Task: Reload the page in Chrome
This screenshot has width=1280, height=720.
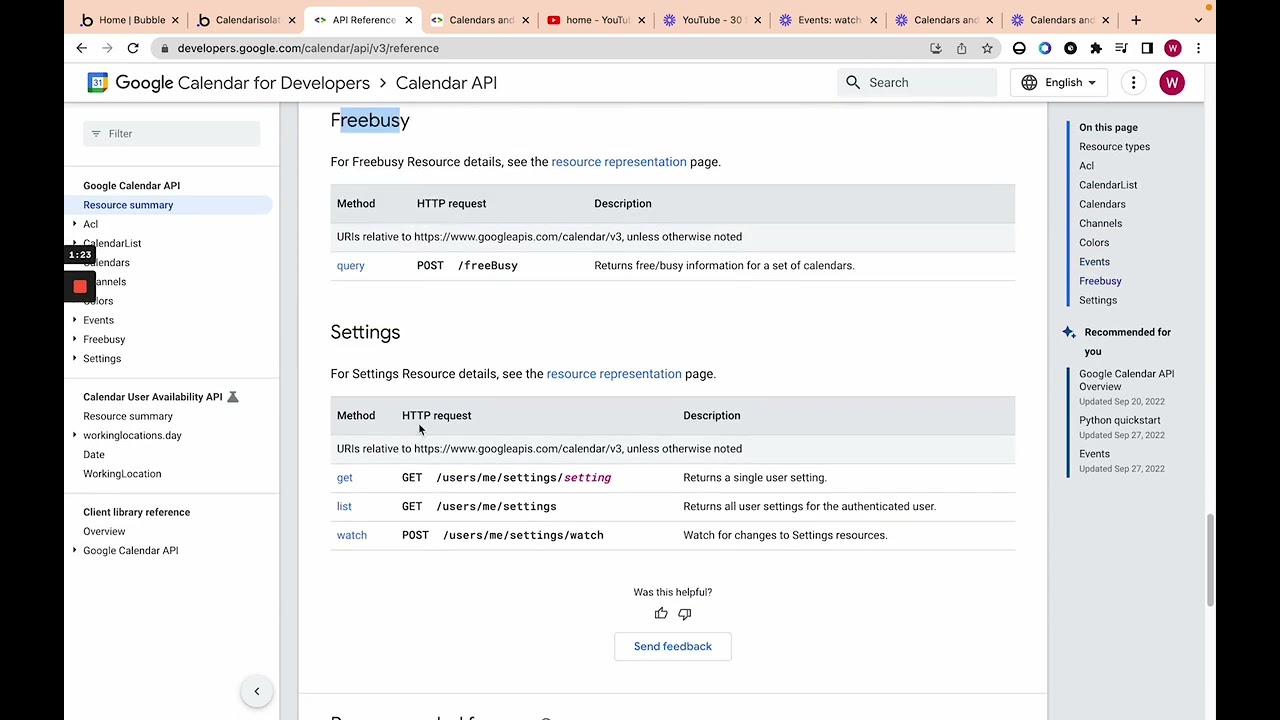Action: pos(133,48)
